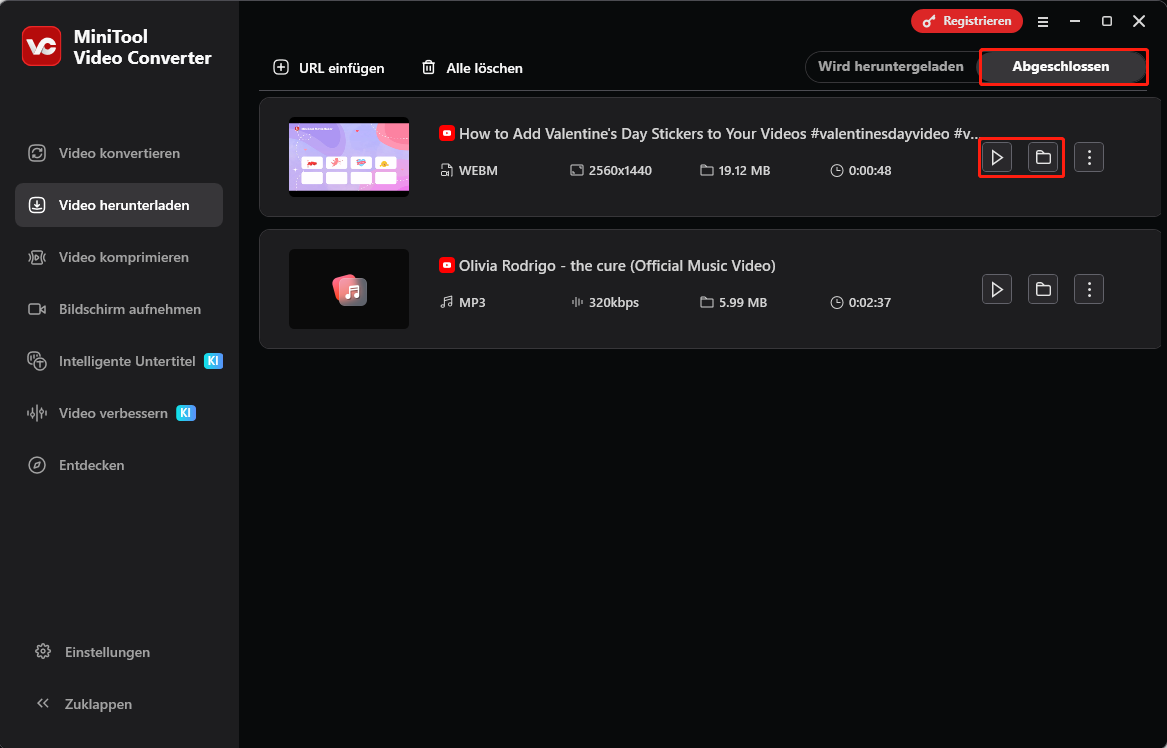The width and height of the screenshot is (1167, 748).
Task: Click the Zuklappen double-chevron icon
Action: click(x=43, y=703)
